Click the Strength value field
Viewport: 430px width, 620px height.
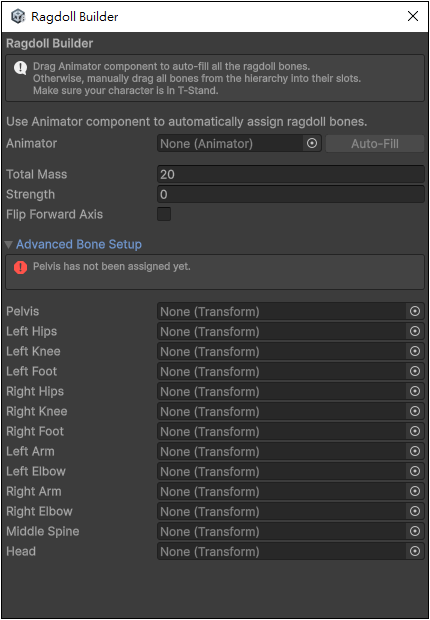point(291,195)
